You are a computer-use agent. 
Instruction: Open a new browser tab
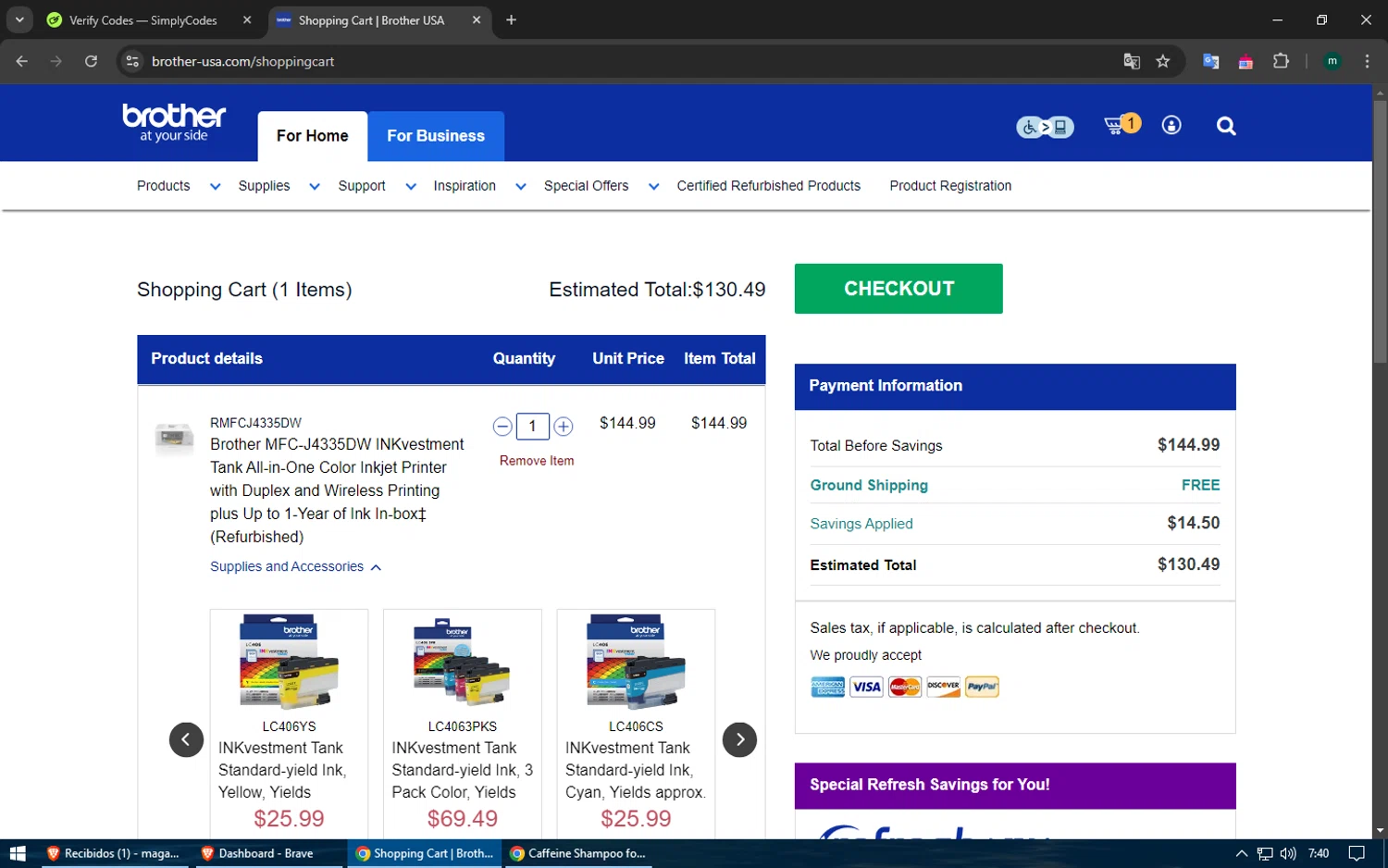click(511, 19)
